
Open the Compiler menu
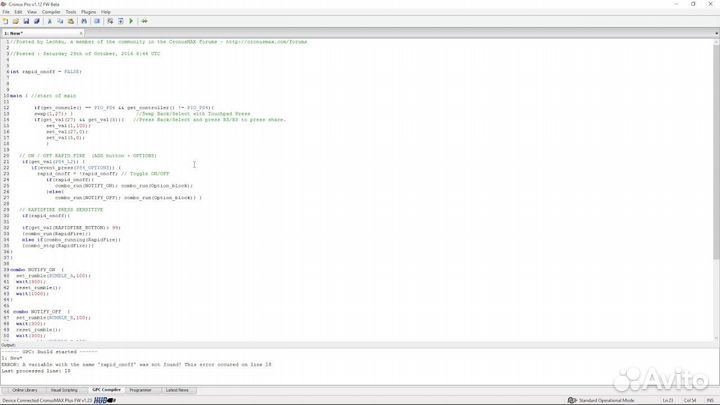click(51, 12)
